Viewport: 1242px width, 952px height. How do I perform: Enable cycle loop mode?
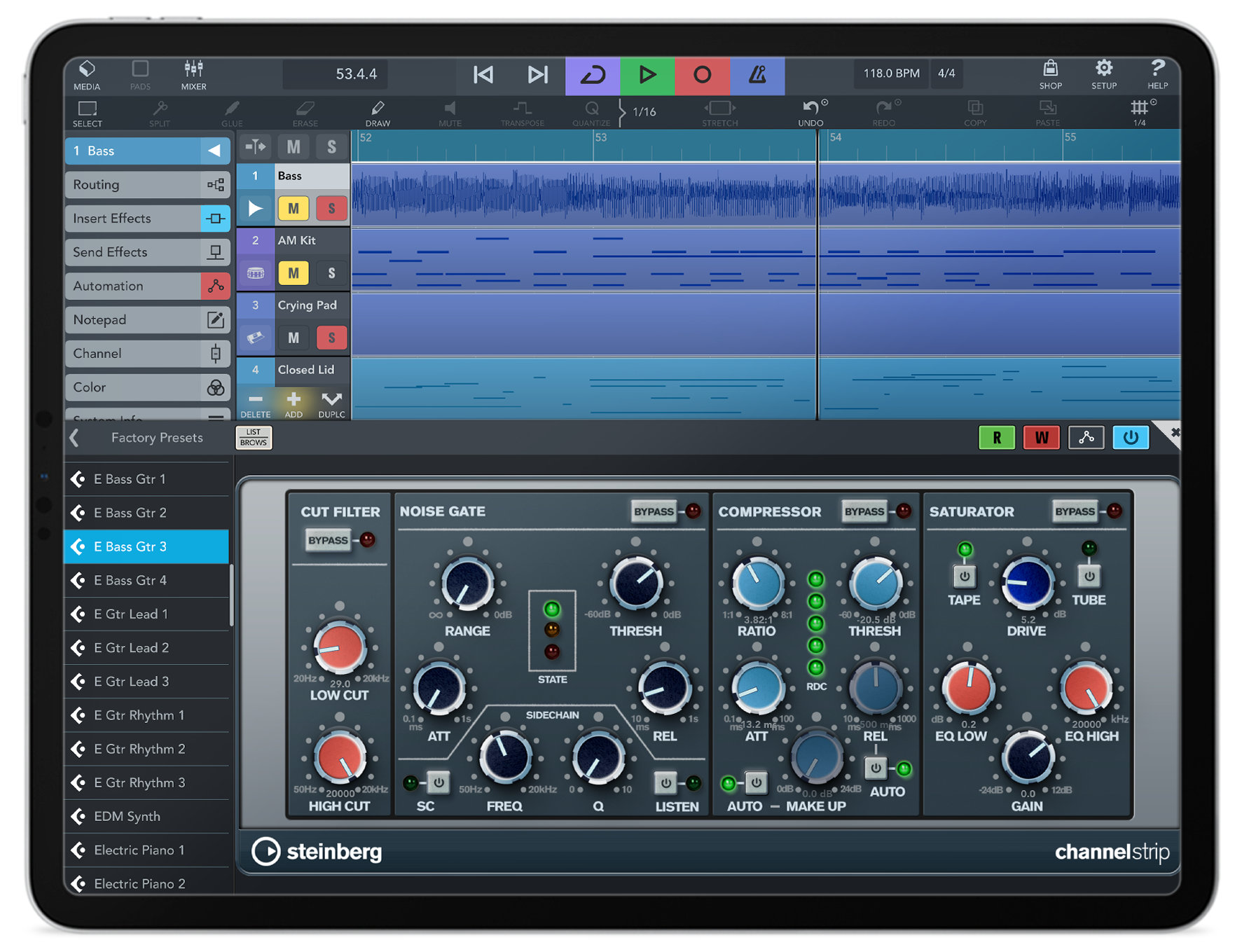[x=593, y=75]
